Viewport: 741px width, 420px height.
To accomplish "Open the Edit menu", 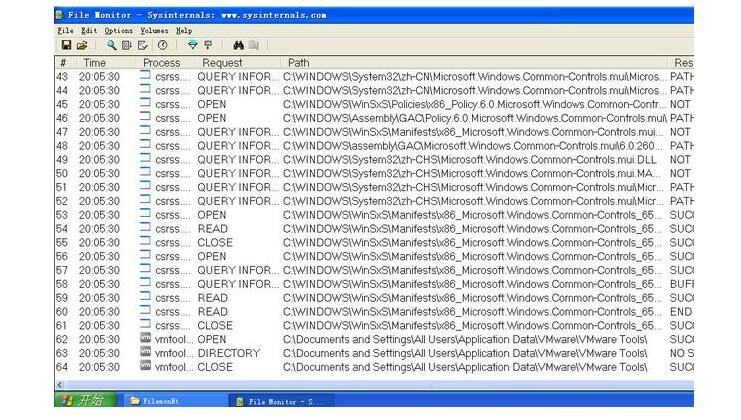I will [x=90, y=31].
